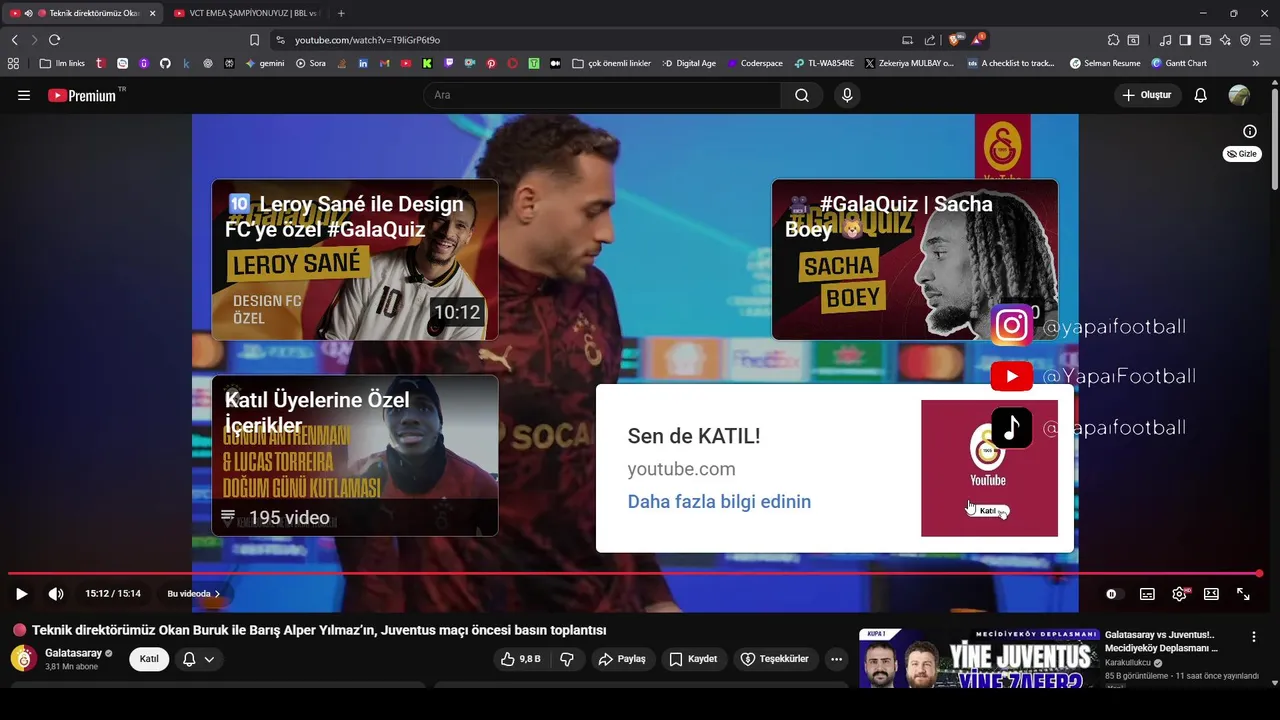Enter fullscreen mode
The width and height of the screenshot is (1280, 720).
[1243, 594]
